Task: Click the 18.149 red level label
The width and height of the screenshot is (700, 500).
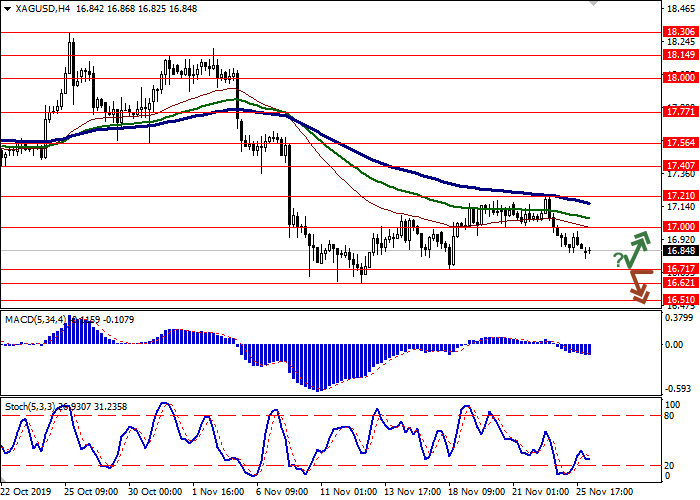Action: pos(680,55)
